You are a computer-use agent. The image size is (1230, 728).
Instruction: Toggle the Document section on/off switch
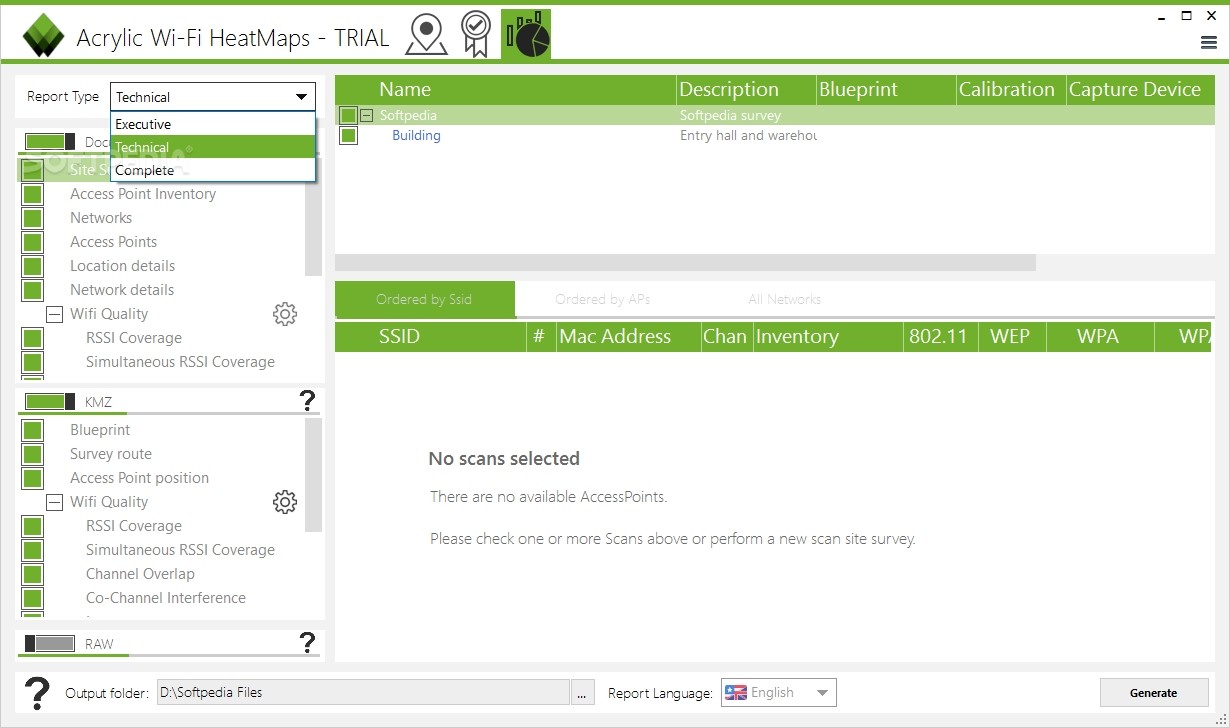(x=49, y=142)
